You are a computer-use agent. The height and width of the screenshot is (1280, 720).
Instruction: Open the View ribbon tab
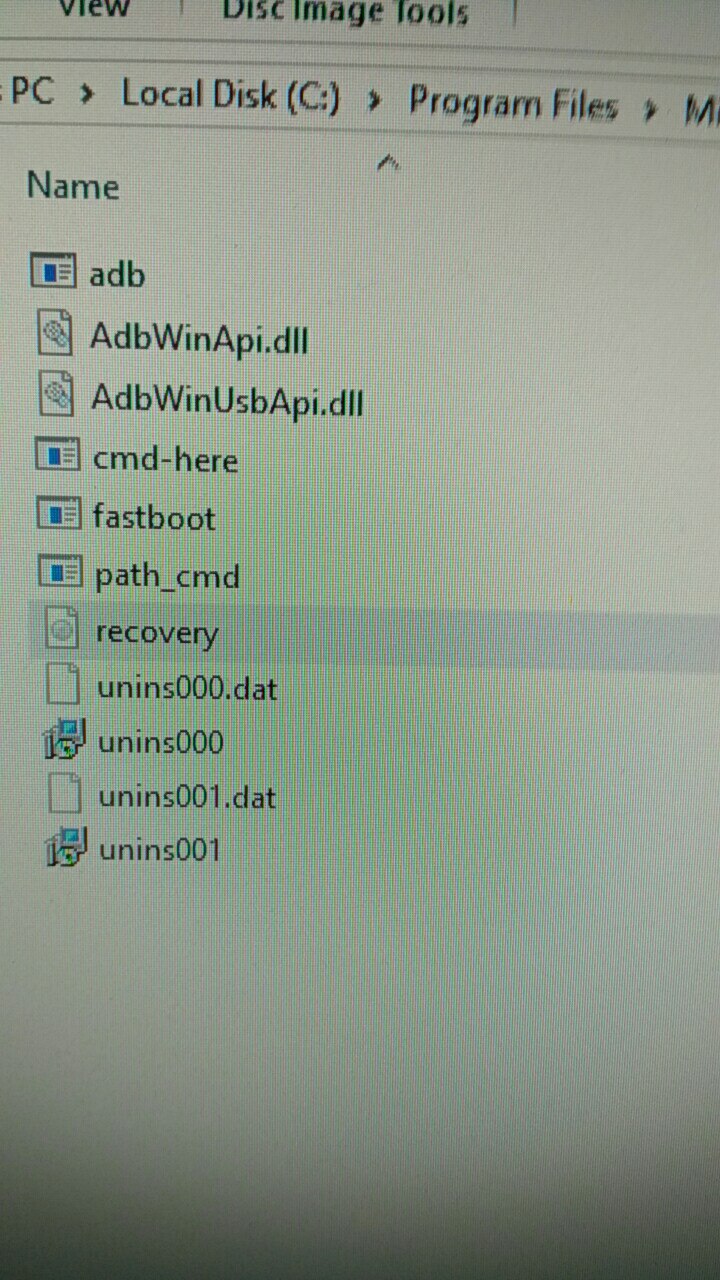coord(94,10)
